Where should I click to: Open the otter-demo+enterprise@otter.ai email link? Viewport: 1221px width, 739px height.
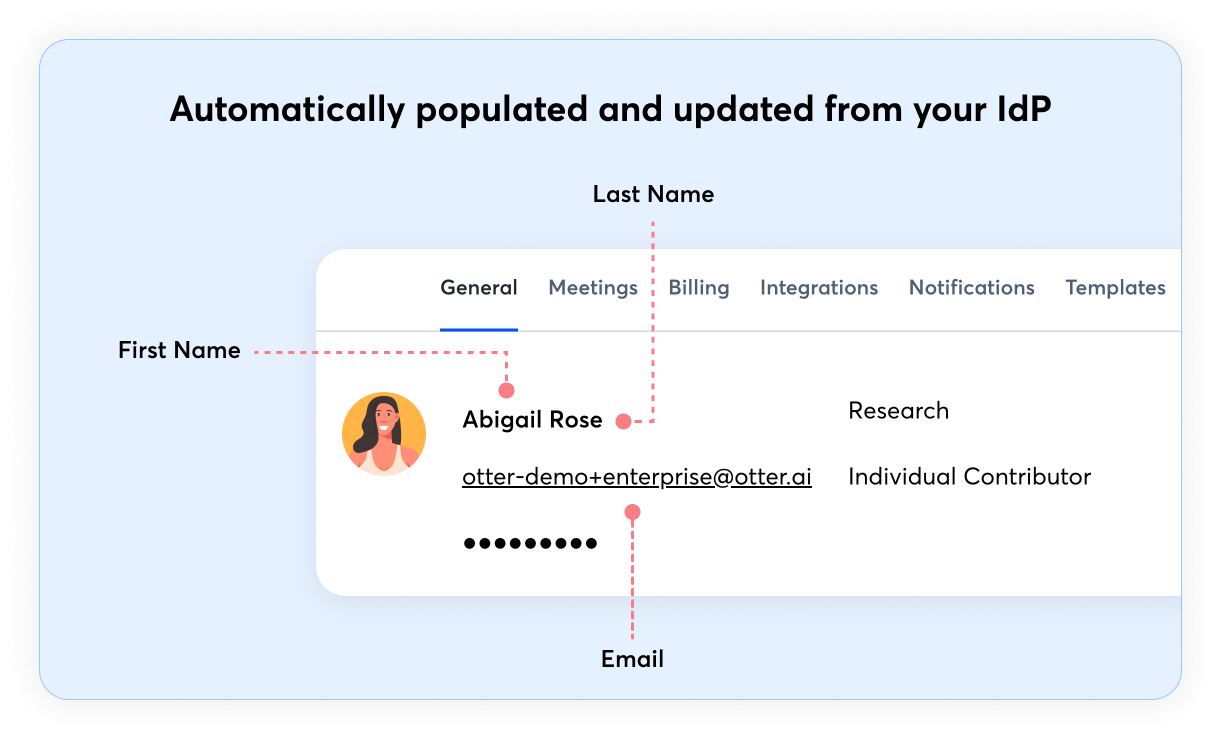coord(637,478)
